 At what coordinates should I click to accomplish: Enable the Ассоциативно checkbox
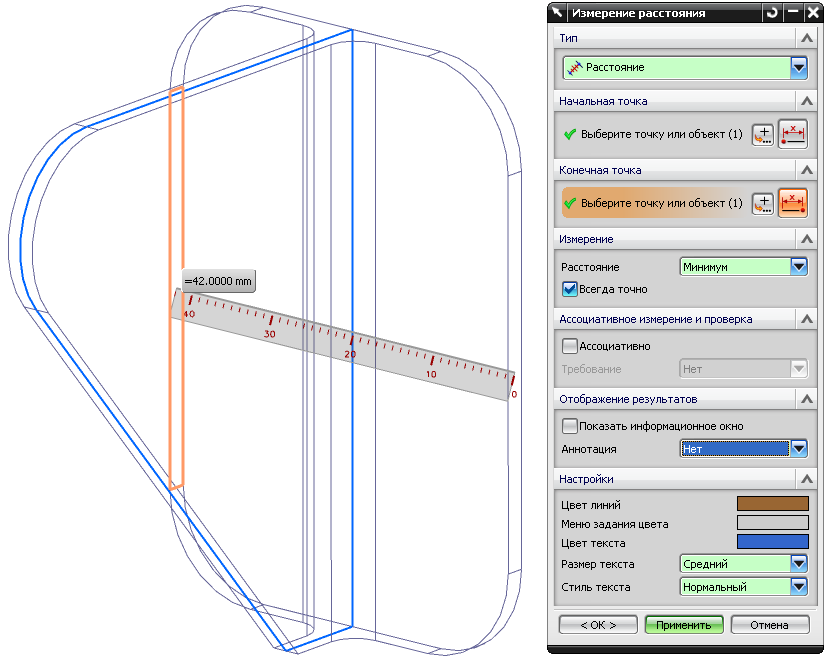click(569, 346)
